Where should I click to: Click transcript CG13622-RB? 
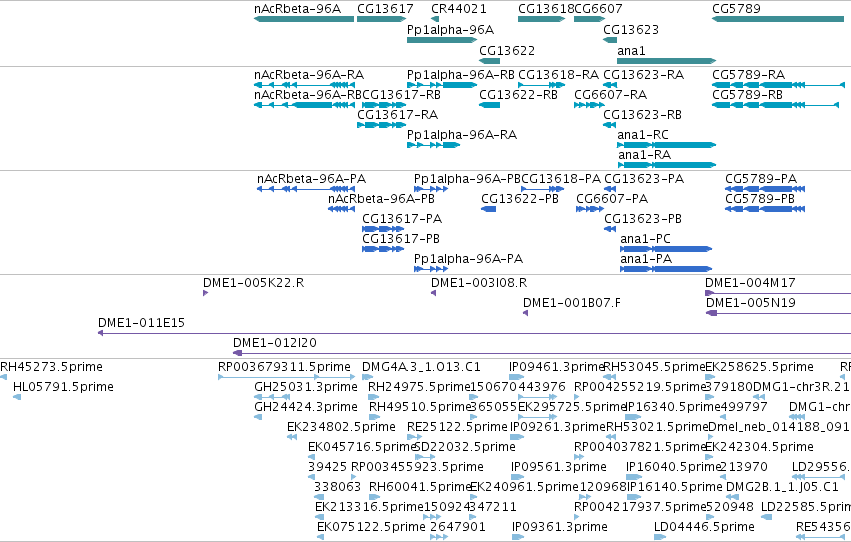pyautogui.click(x=490, y=105)
